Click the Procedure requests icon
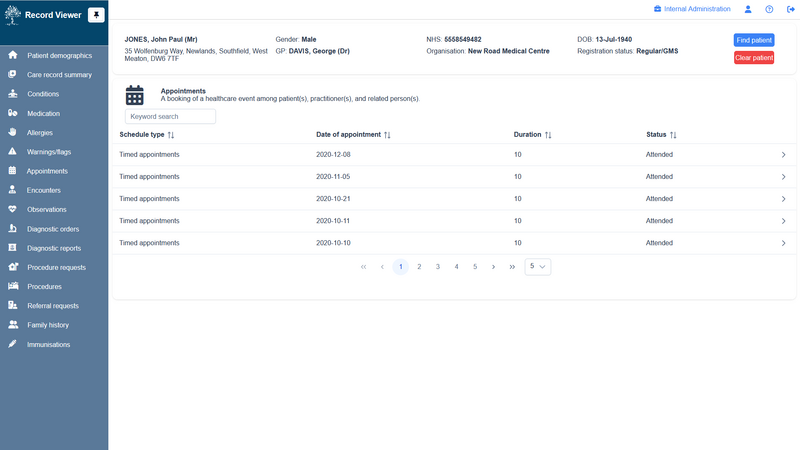The height and width of the screenshot is (450, 800). tap(13, 267)
